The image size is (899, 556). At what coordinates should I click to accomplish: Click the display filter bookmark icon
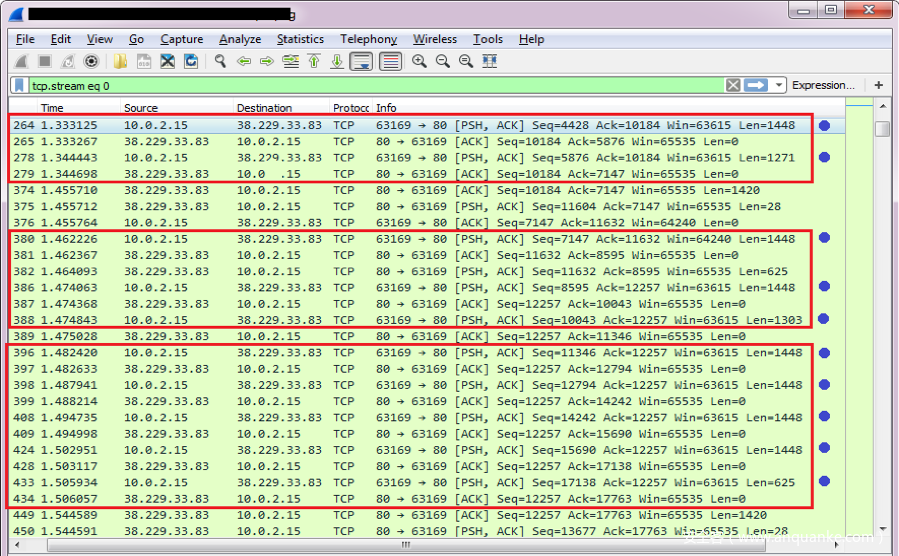[19, 86]
